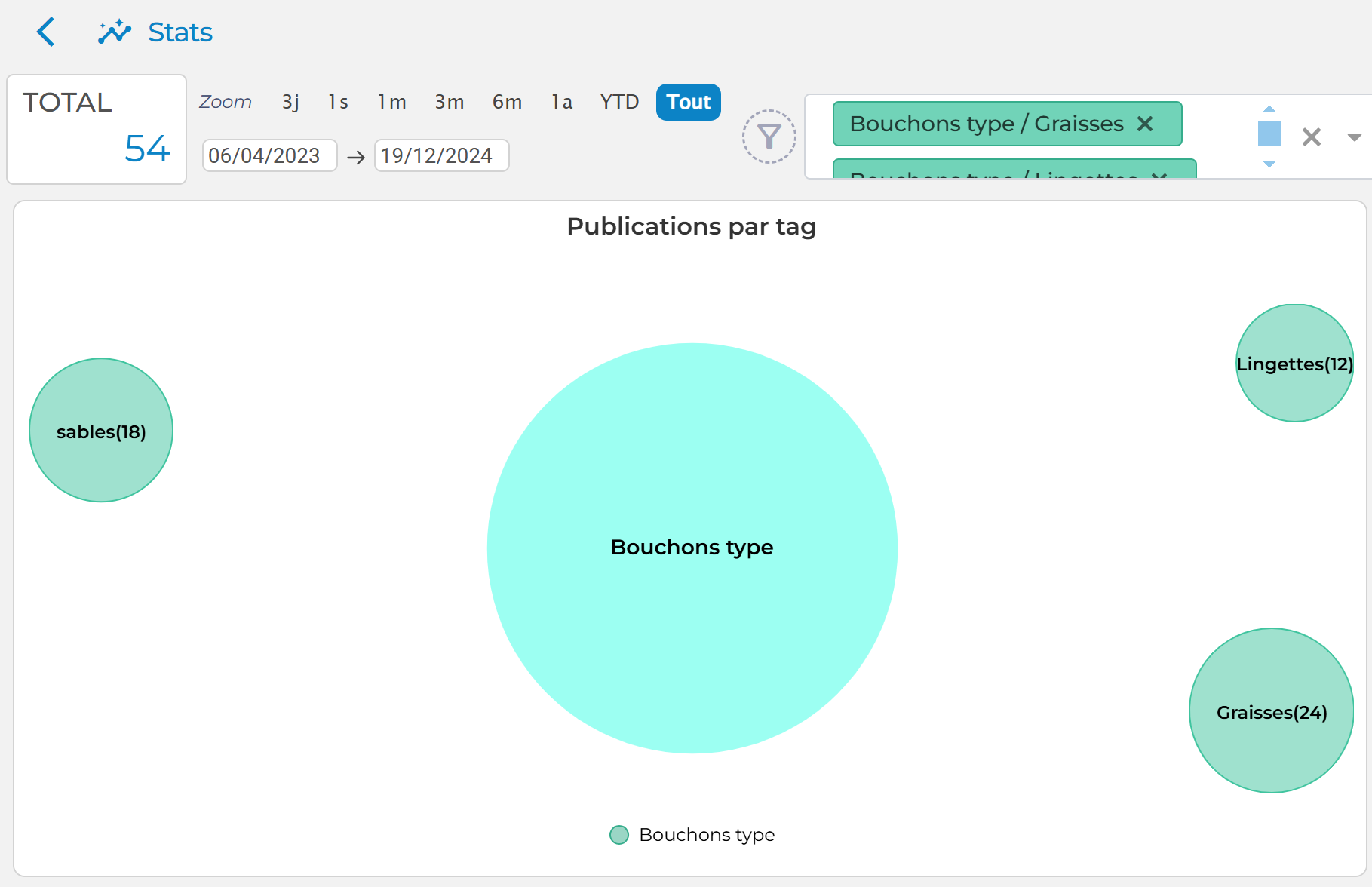Click the tag list scrollbar thumb
This screenshot has width=1372, height=887.
point(1269,134)
